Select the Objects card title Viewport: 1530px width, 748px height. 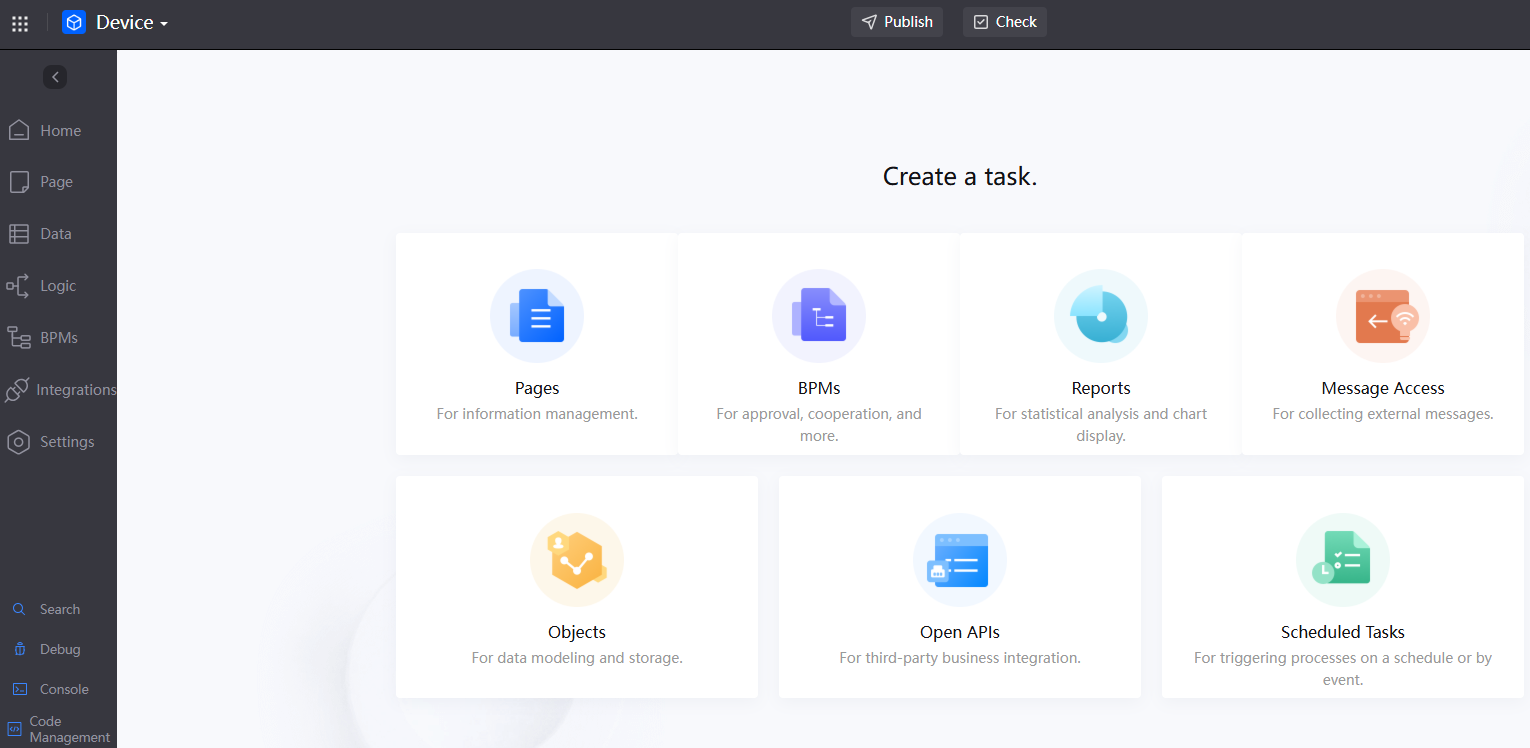[x=577, y=632]
